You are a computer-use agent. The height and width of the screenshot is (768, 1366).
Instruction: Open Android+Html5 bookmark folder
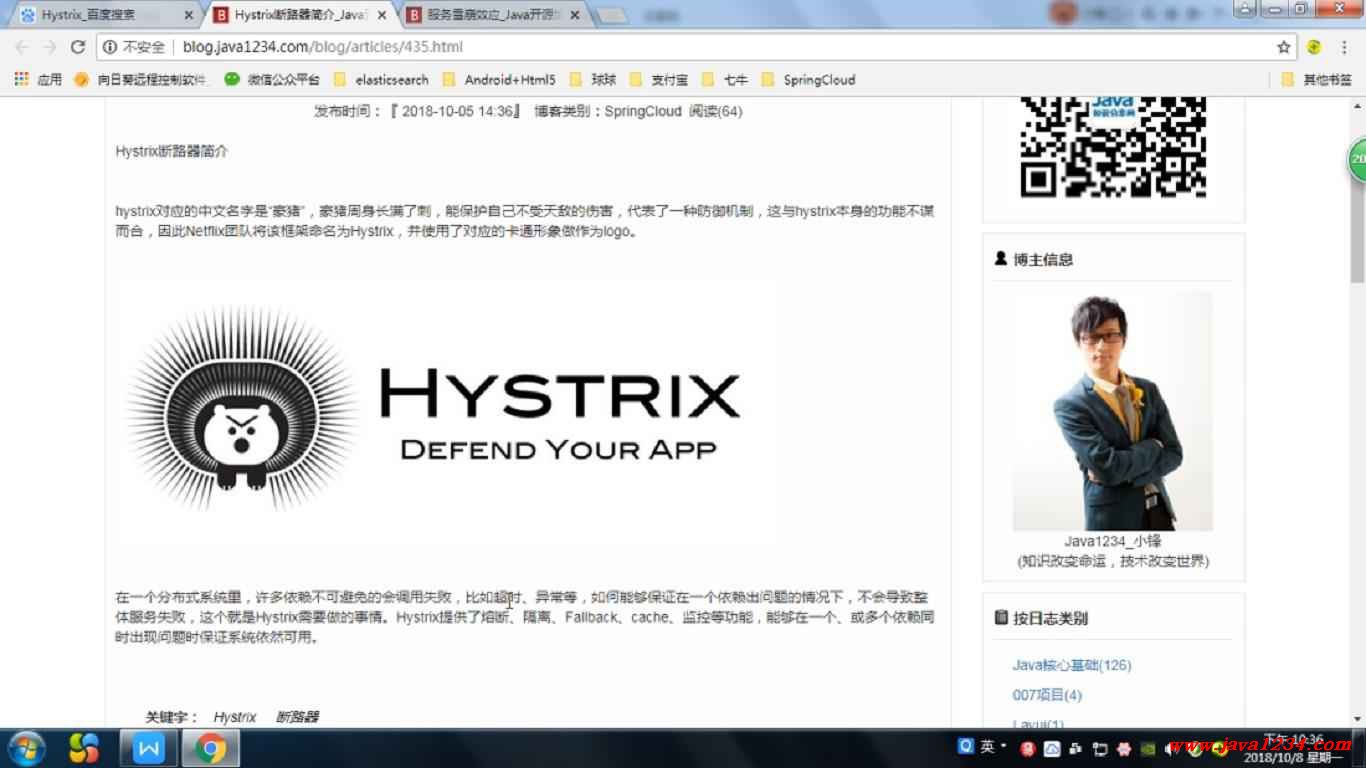point(498,80)
